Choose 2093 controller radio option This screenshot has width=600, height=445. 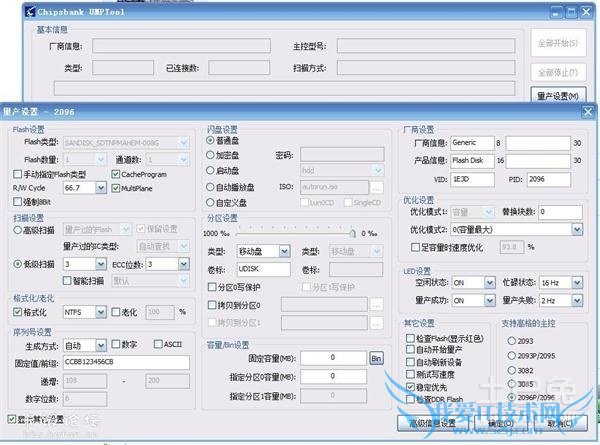[512, 341]
